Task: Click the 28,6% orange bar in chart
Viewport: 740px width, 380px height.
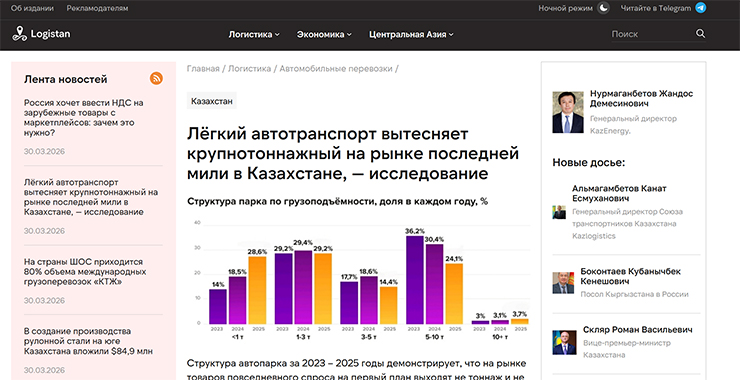Action: [257, 290]
